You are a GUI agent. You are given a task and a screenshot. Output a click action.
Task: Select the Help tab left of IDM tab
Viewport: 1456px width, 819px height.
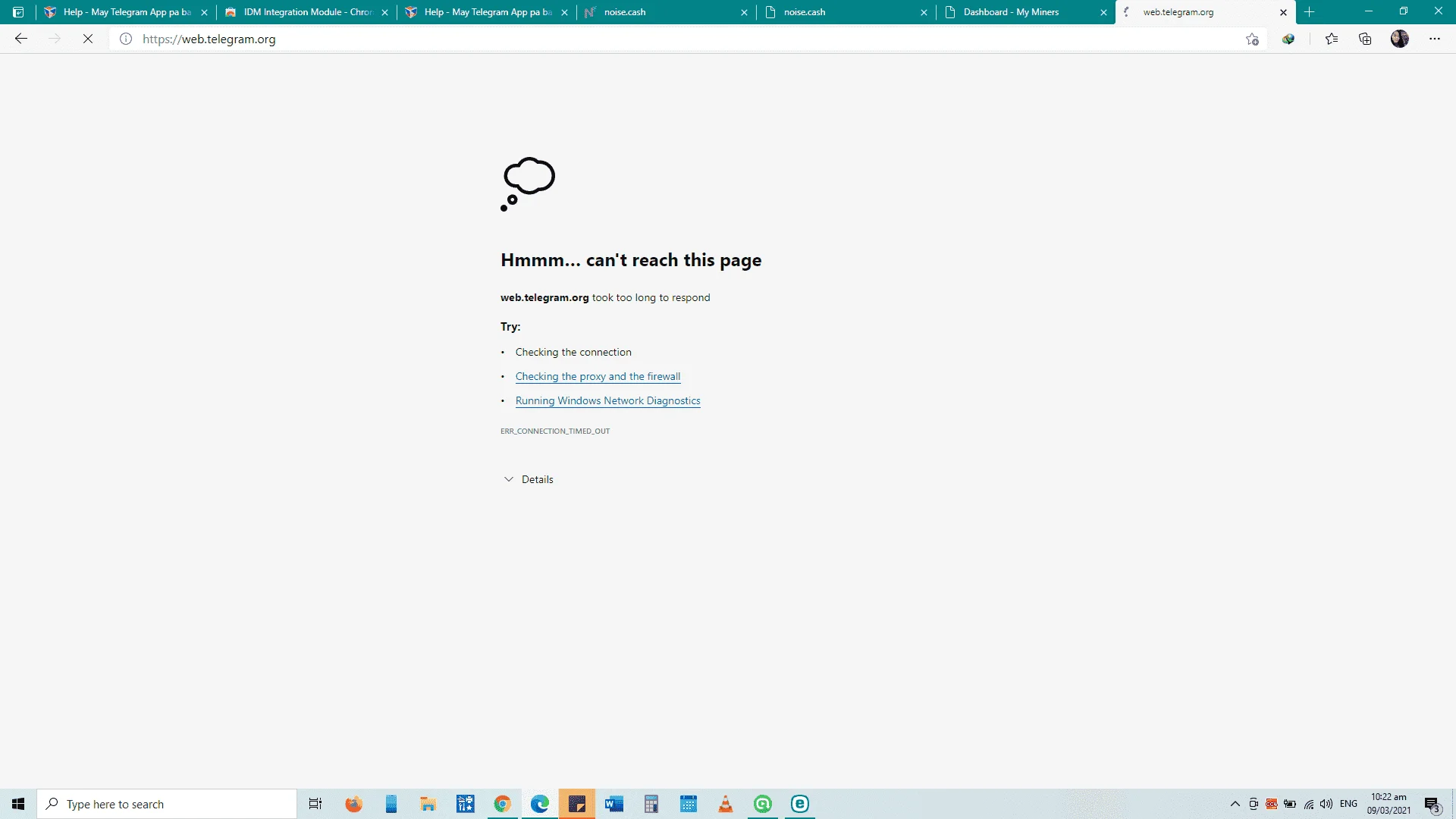126,12
